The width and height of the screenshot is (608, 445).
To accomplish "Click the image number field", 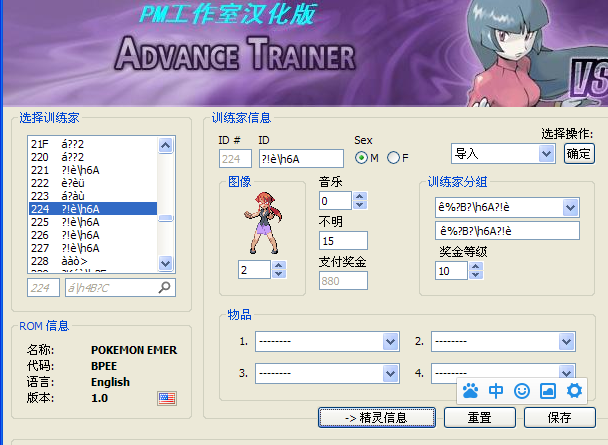I will [x=254, y=269].
